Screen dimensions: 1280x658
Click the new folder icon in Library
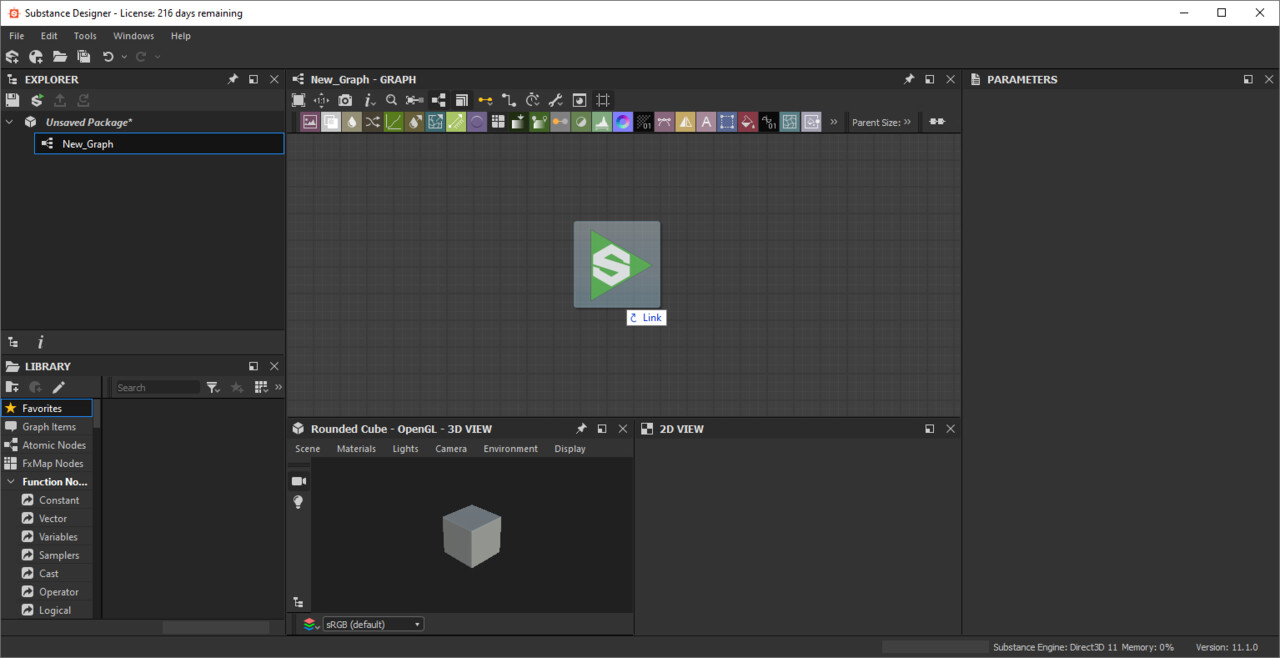[12, 387]
